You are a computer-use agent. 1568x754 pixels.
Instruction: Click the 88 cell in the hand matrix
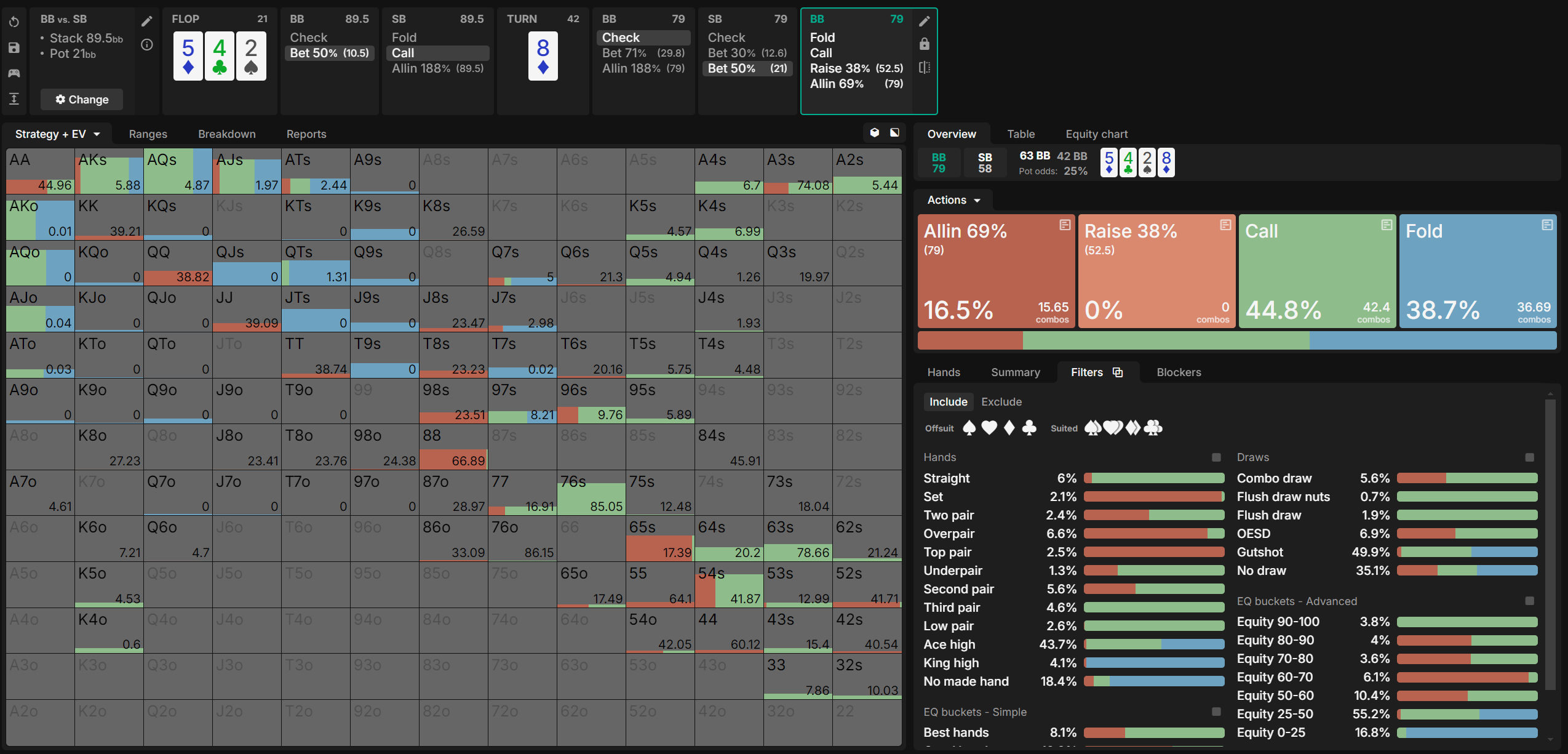(x=453, y=447)
